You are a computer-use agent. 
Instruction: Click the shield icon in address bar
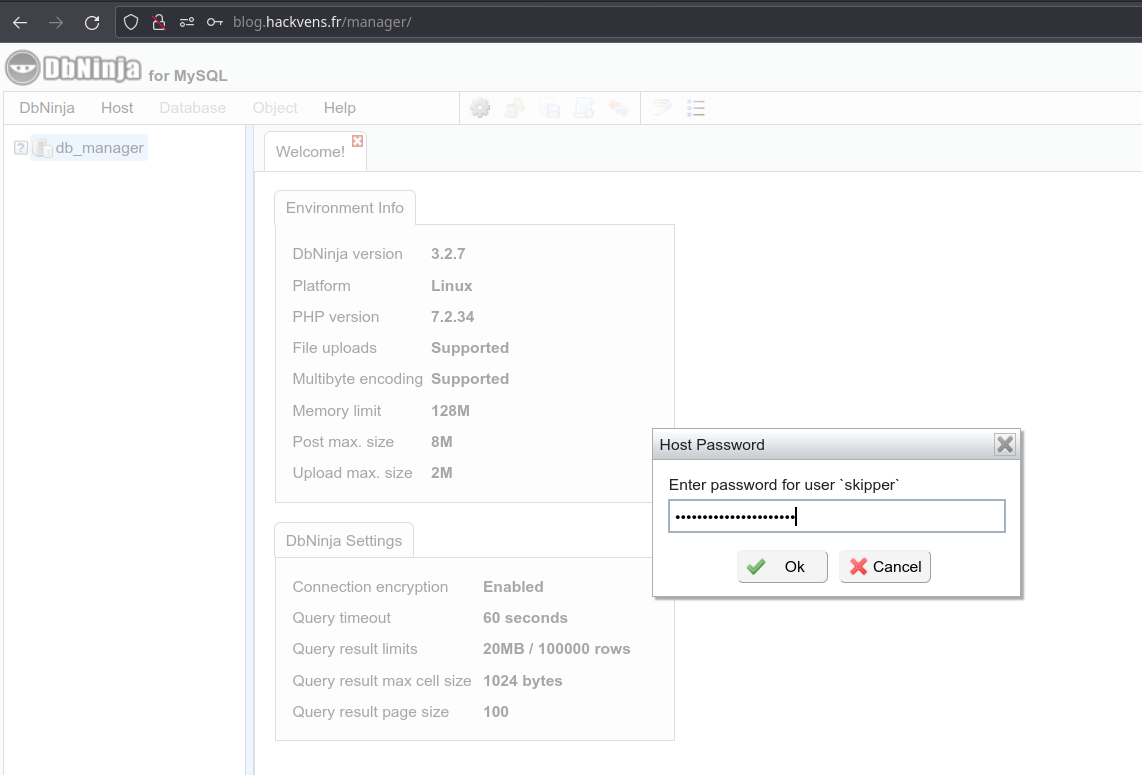(131, 22)
